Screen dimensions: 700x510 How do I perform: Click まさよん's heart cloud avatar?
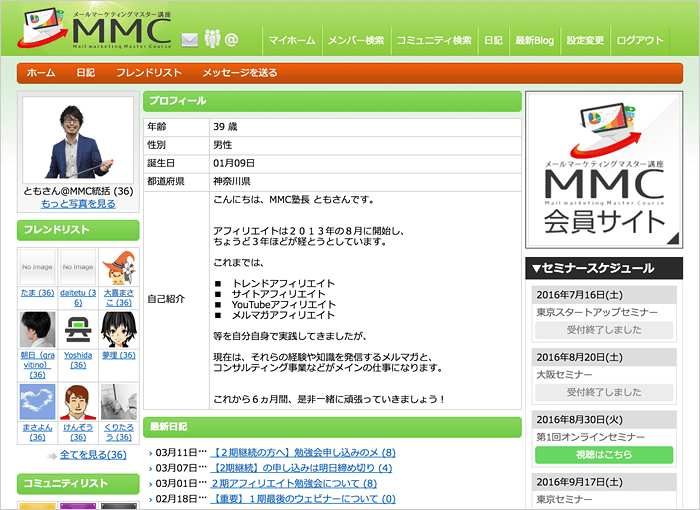(x=36, y=402)
